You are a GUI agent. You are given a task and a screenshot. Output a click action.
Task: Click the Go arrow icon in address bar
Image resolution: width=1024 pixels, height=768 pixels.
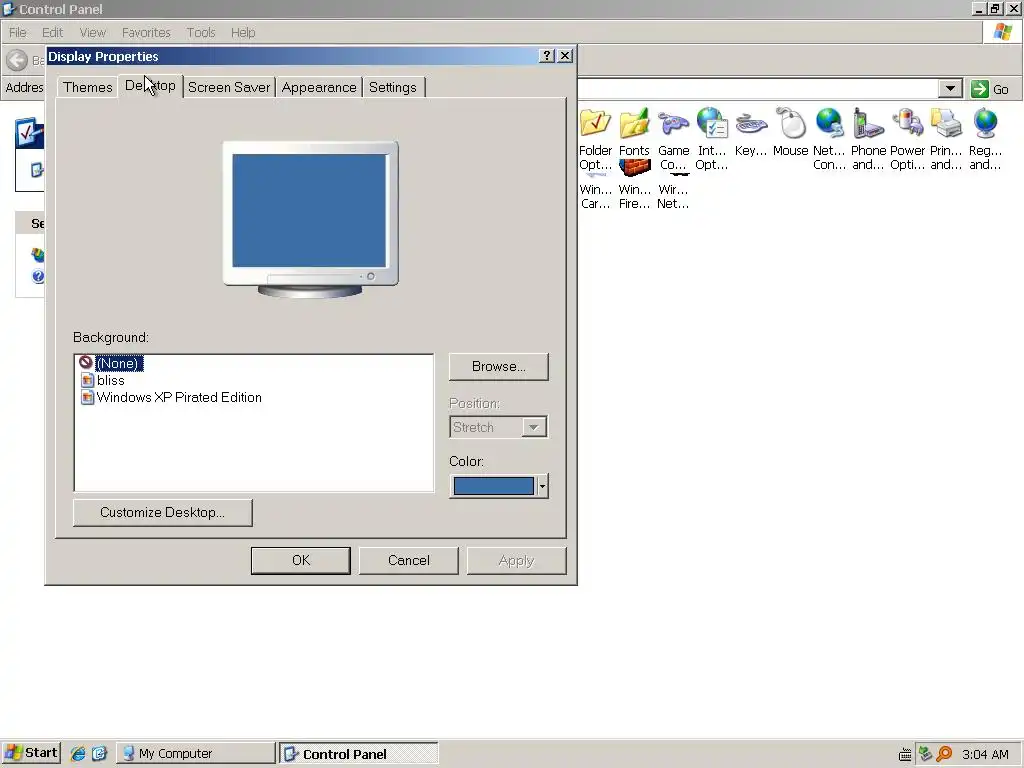(980, 89)
